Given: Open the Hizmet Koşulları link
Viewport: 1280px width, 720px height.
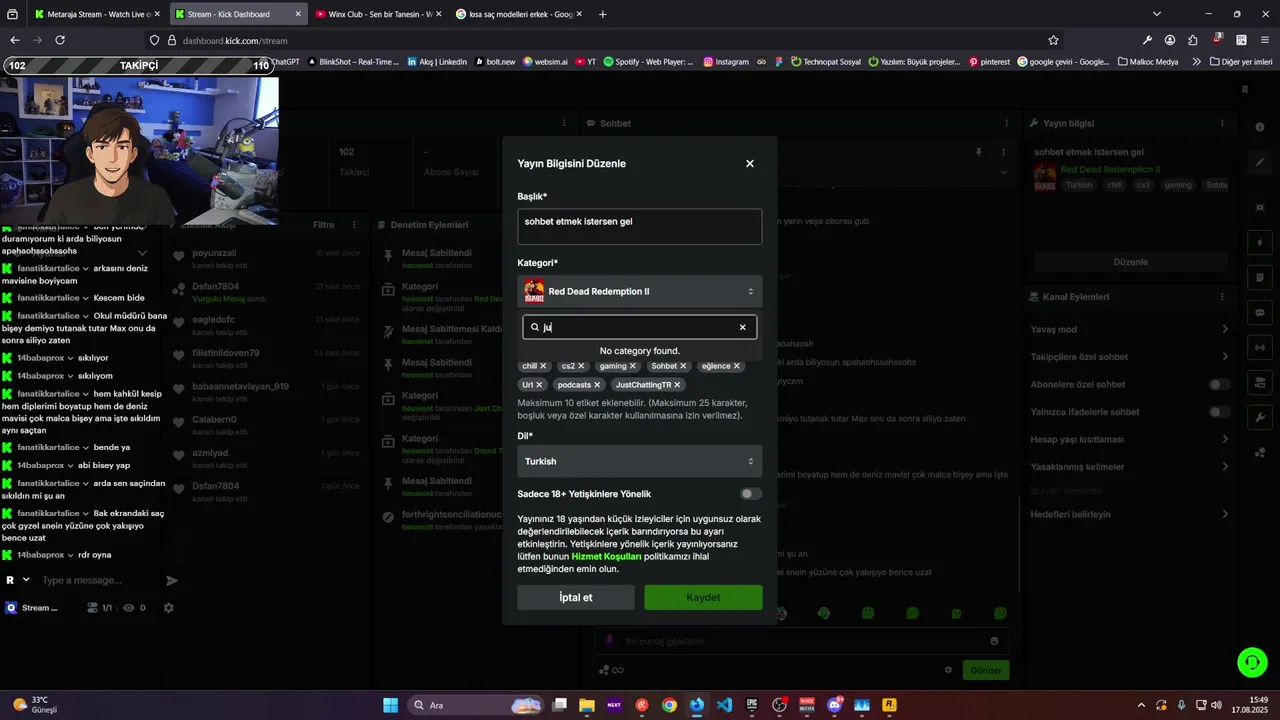Looking at the screenshot, I should [606, 556].
